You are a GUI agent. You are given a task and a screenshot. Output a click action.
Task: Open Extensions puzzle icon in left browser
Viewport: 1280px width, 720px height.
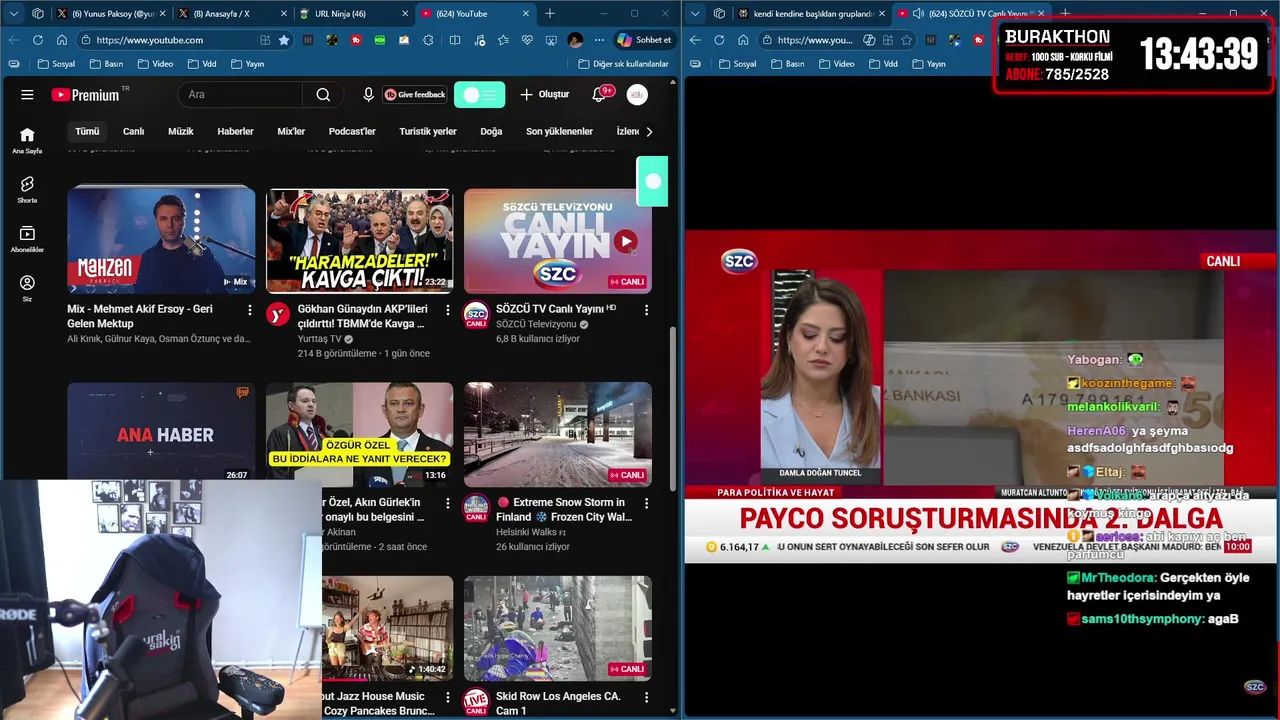[x=429, y=40]
